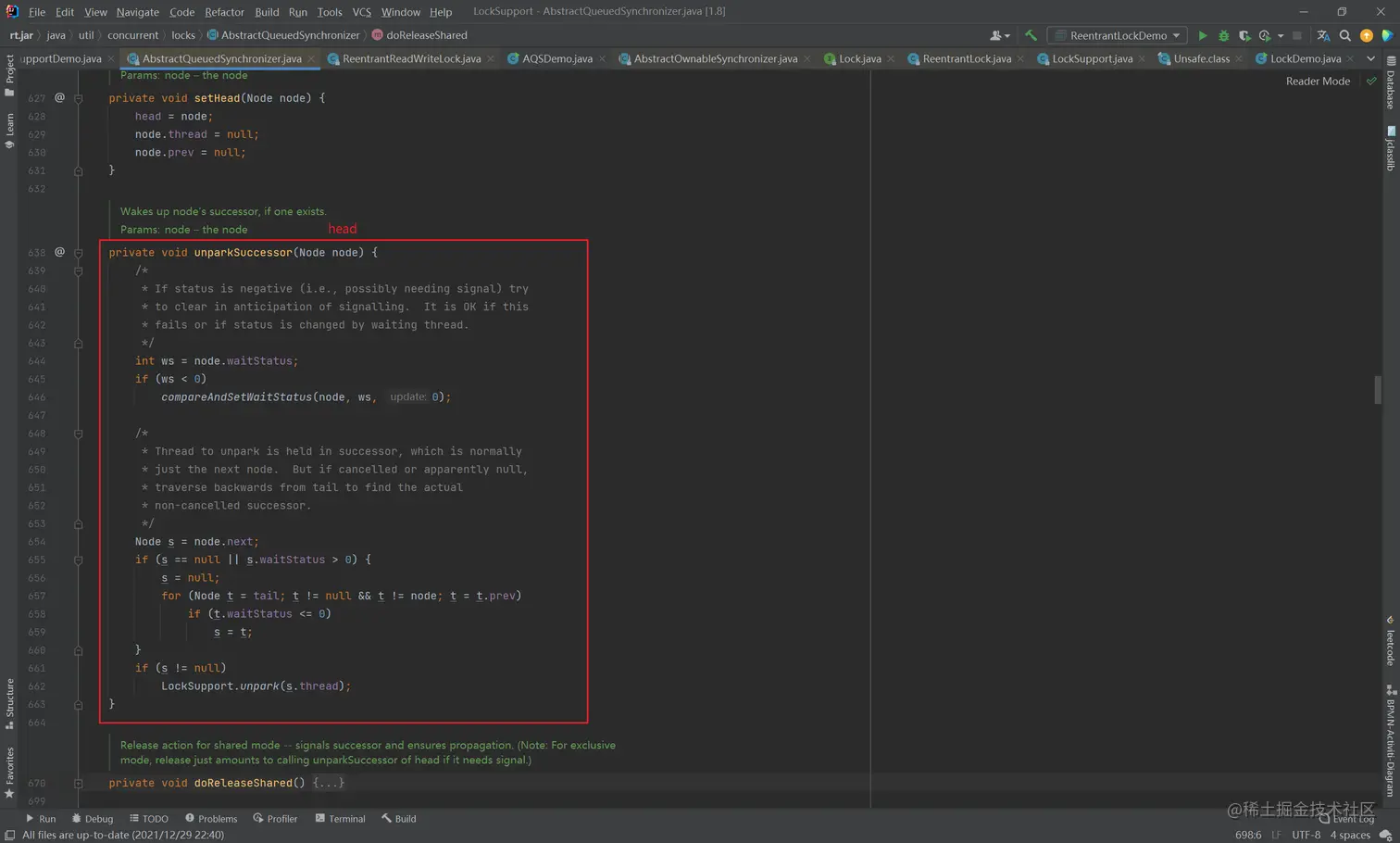The width and height of the screenshot is (1400, 843).
Task: Open the Navigate menu
Action: coord(137,12)
